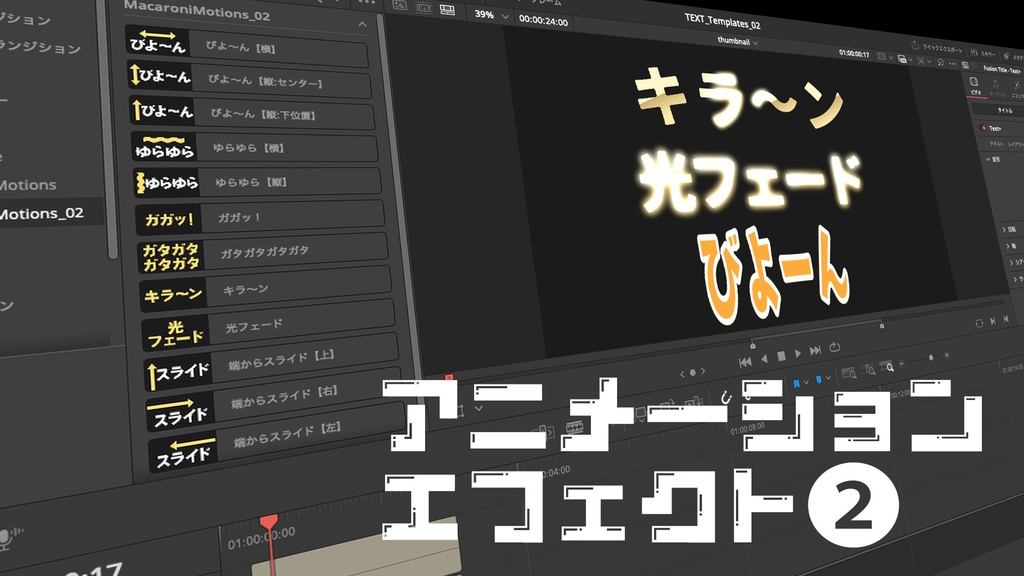
Task: Stop playback with the square button
Action: point(781,356)
